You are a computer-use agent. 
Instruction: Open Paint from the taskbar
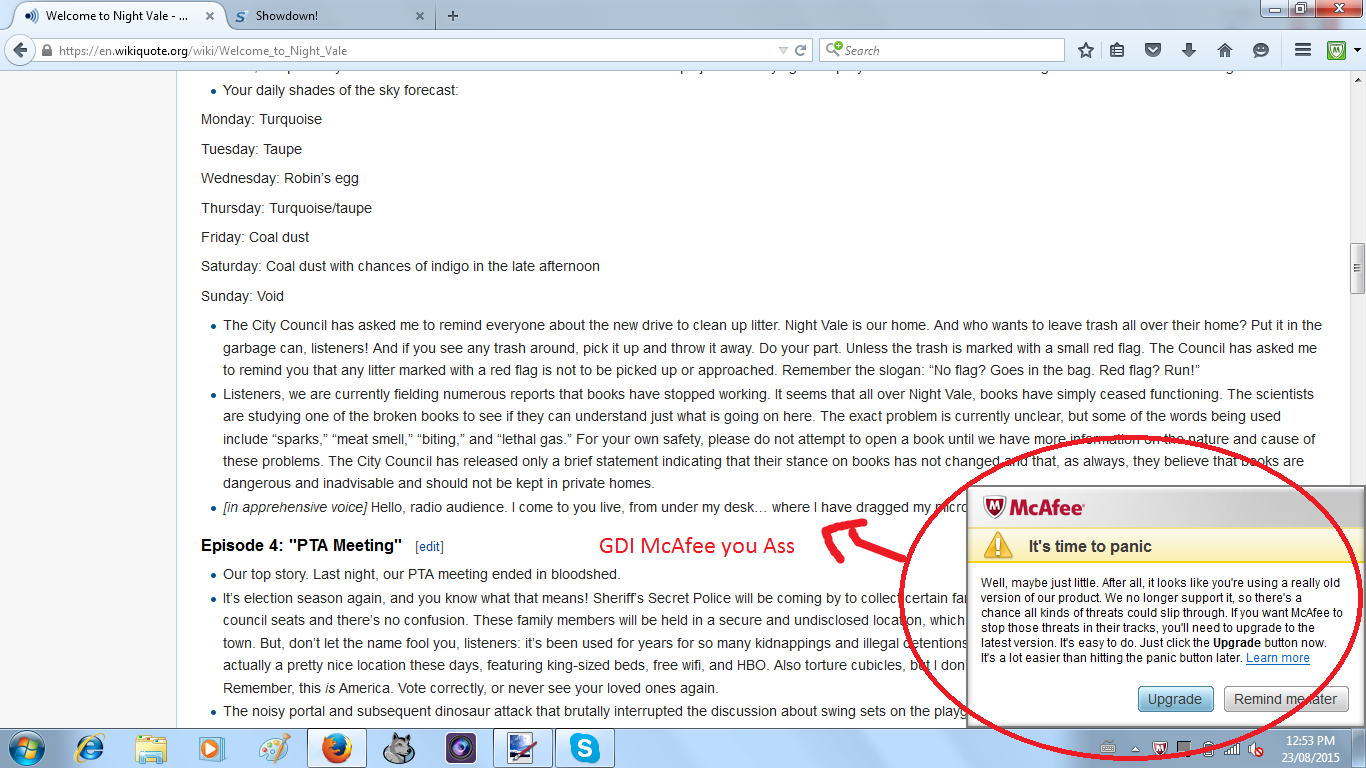coord(273,748)
